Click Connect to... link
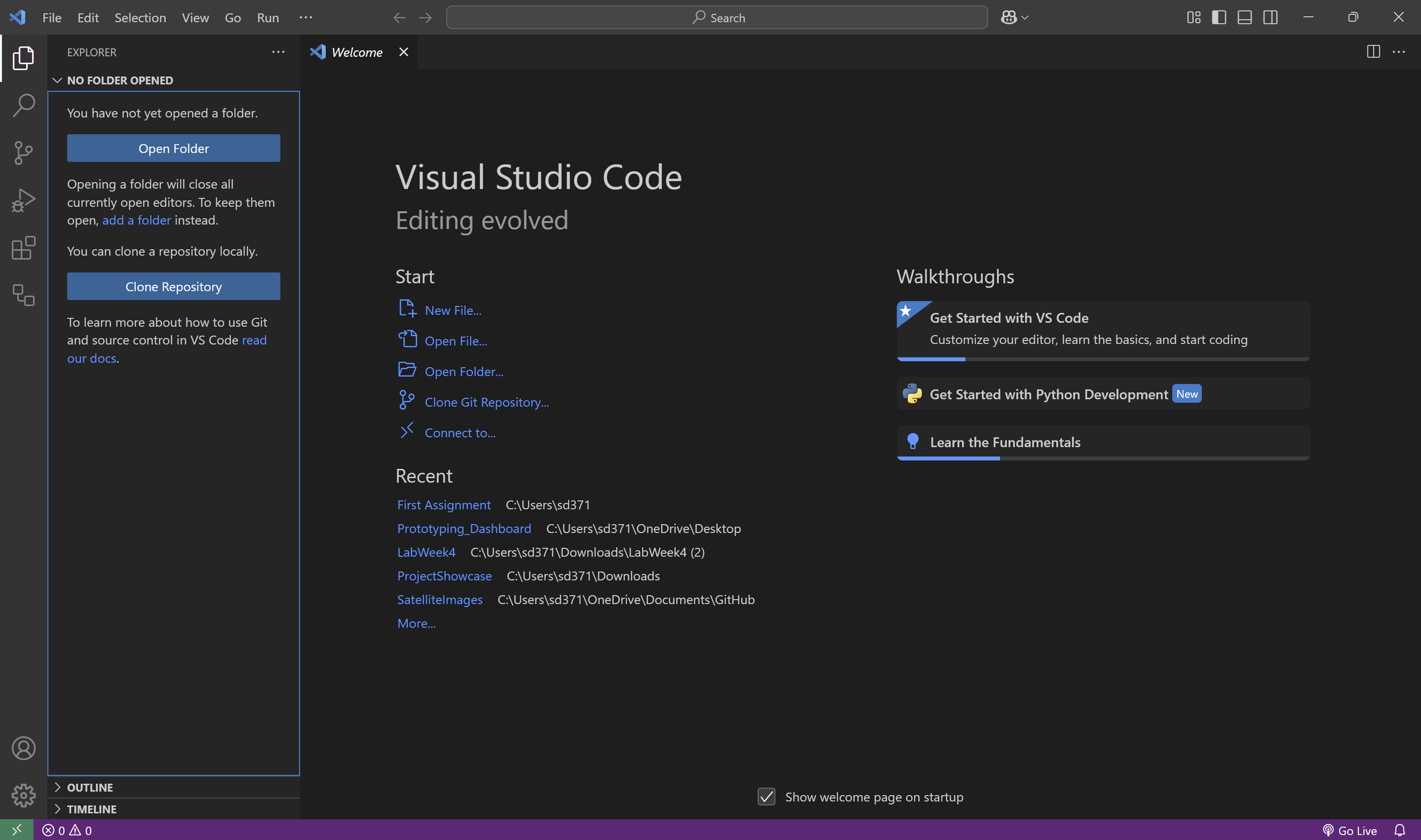 [x=460, y=433]
